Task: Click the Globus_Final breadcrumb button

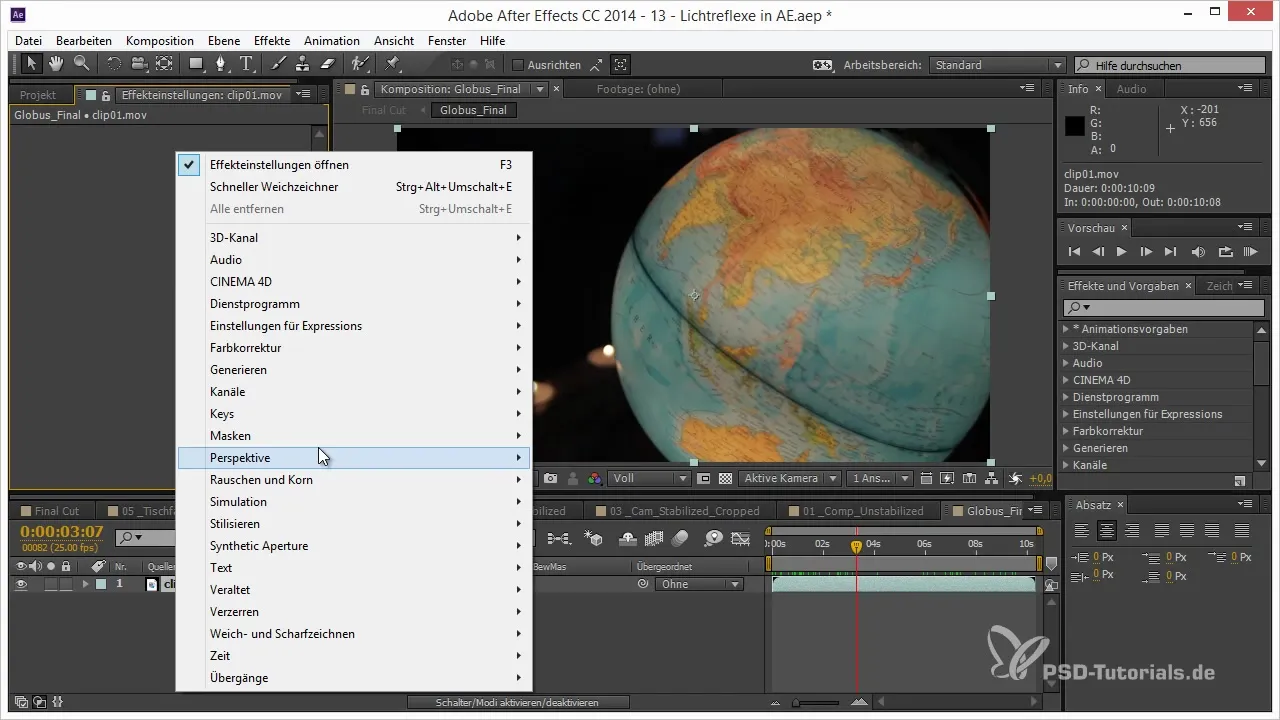Action: tap(474, 110)
